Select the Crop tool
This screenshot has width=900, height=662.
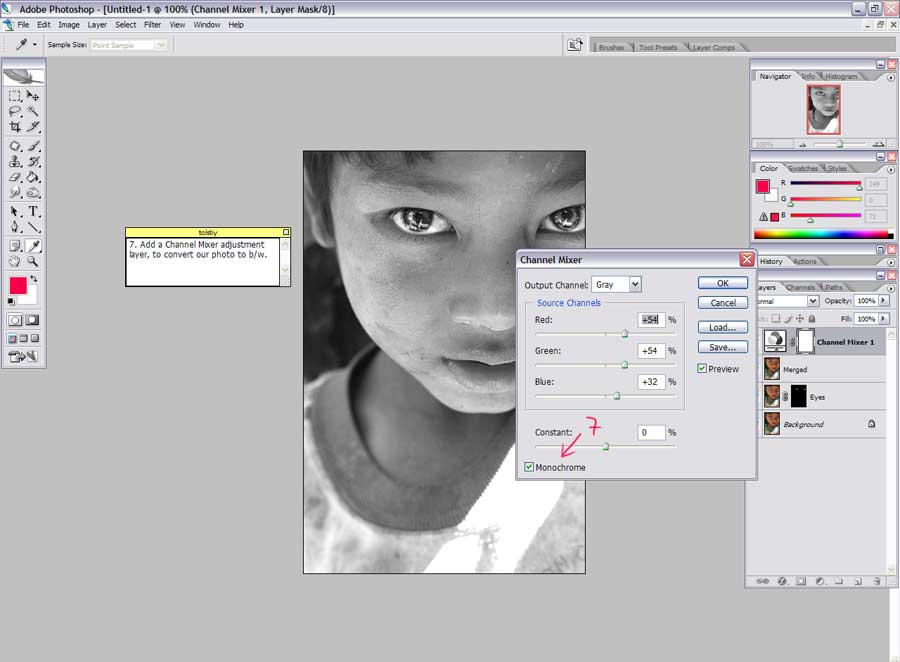[15, 127]
